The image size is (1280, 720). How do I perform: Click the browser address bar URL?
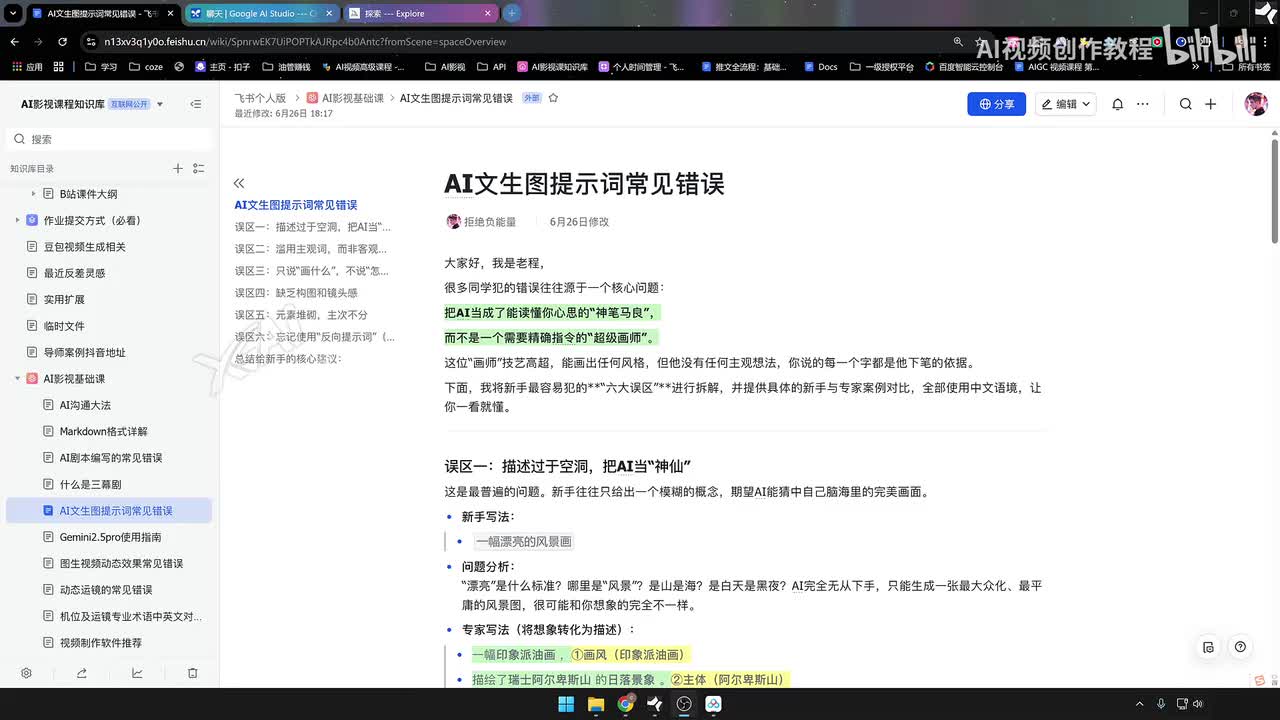(305, 42)
